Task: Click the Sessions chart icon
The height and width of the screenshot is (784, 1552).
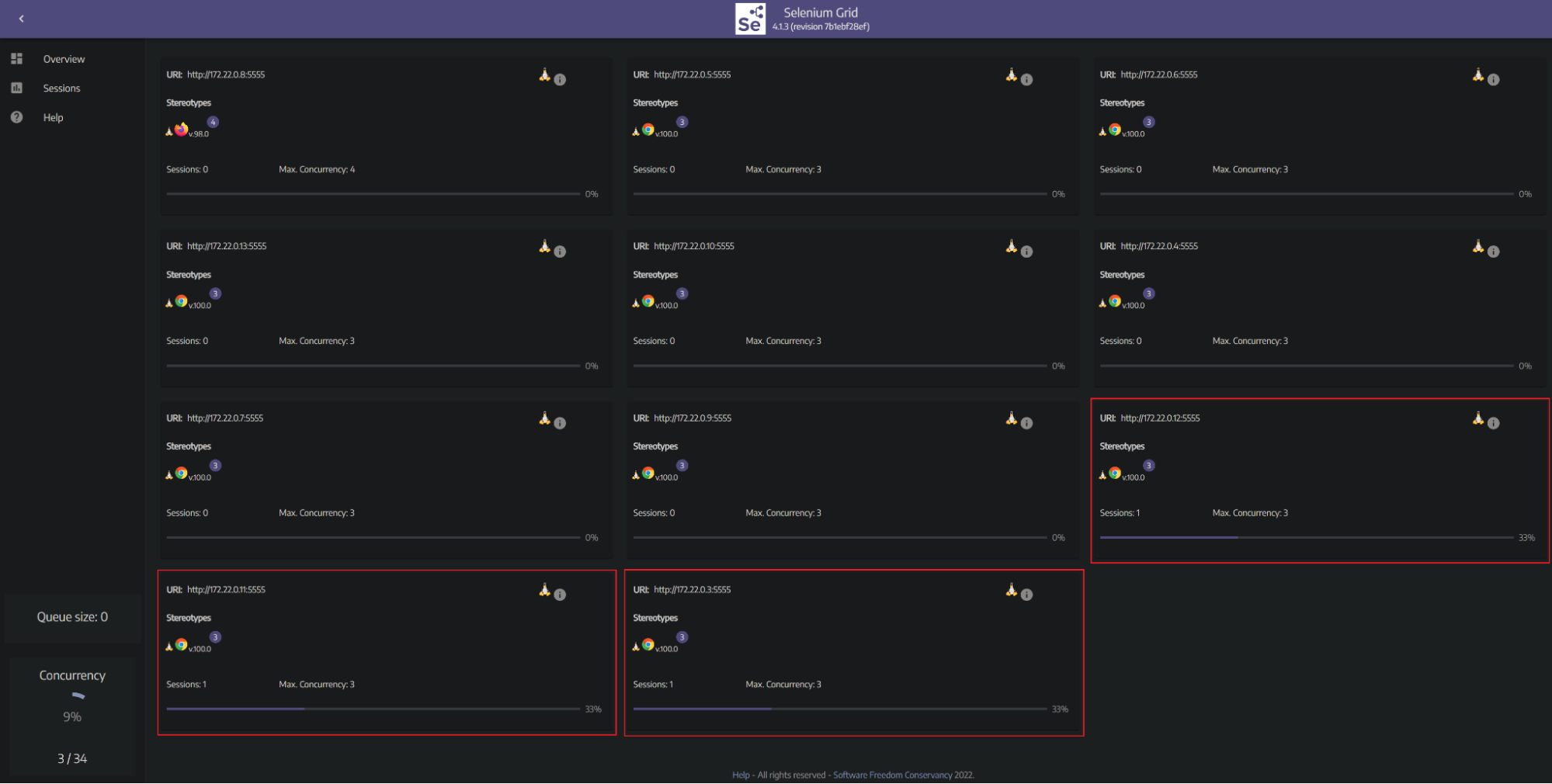Action: [16, 88]
